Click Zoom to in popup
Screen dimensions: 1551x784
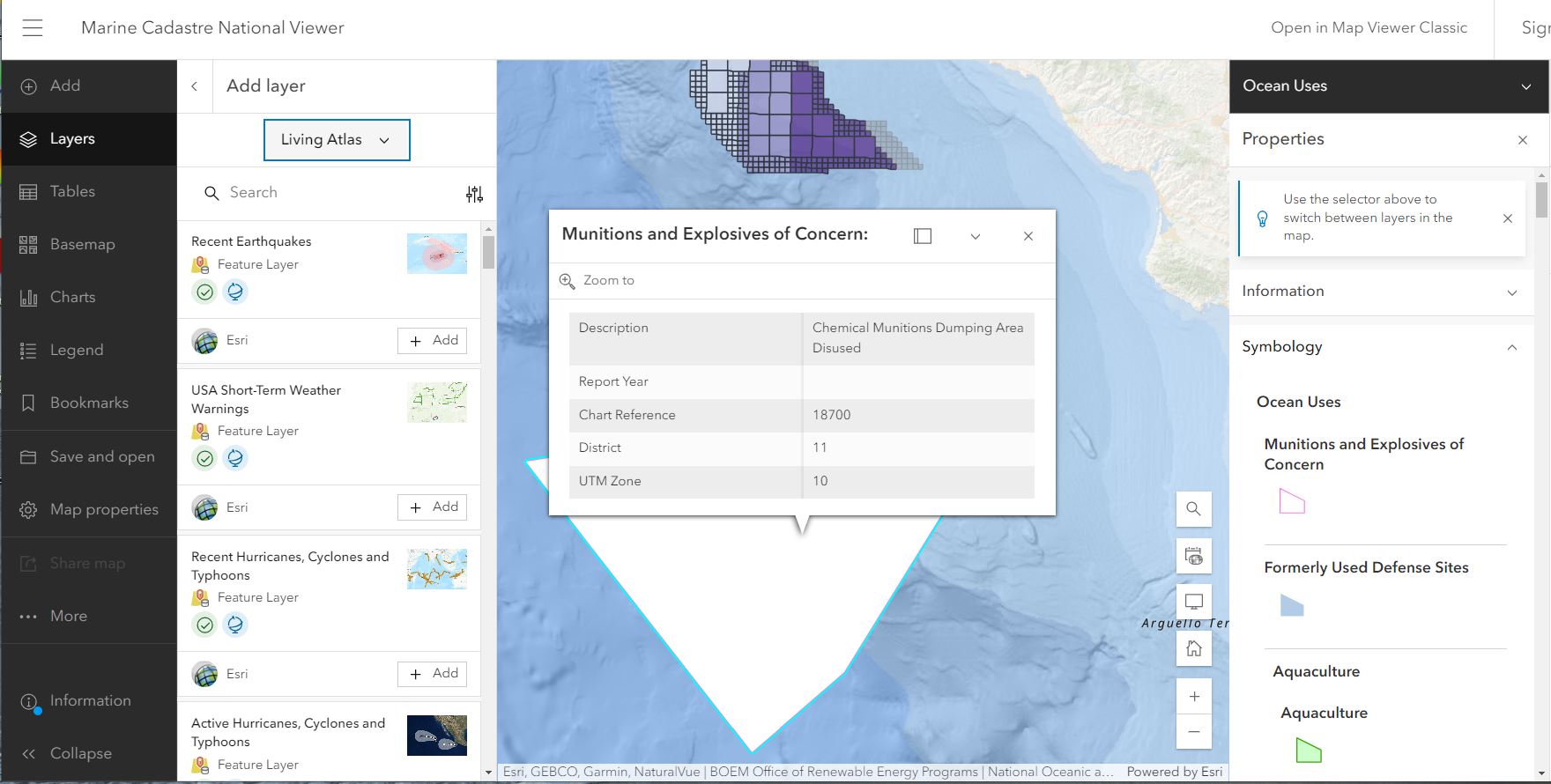point(597,280)
